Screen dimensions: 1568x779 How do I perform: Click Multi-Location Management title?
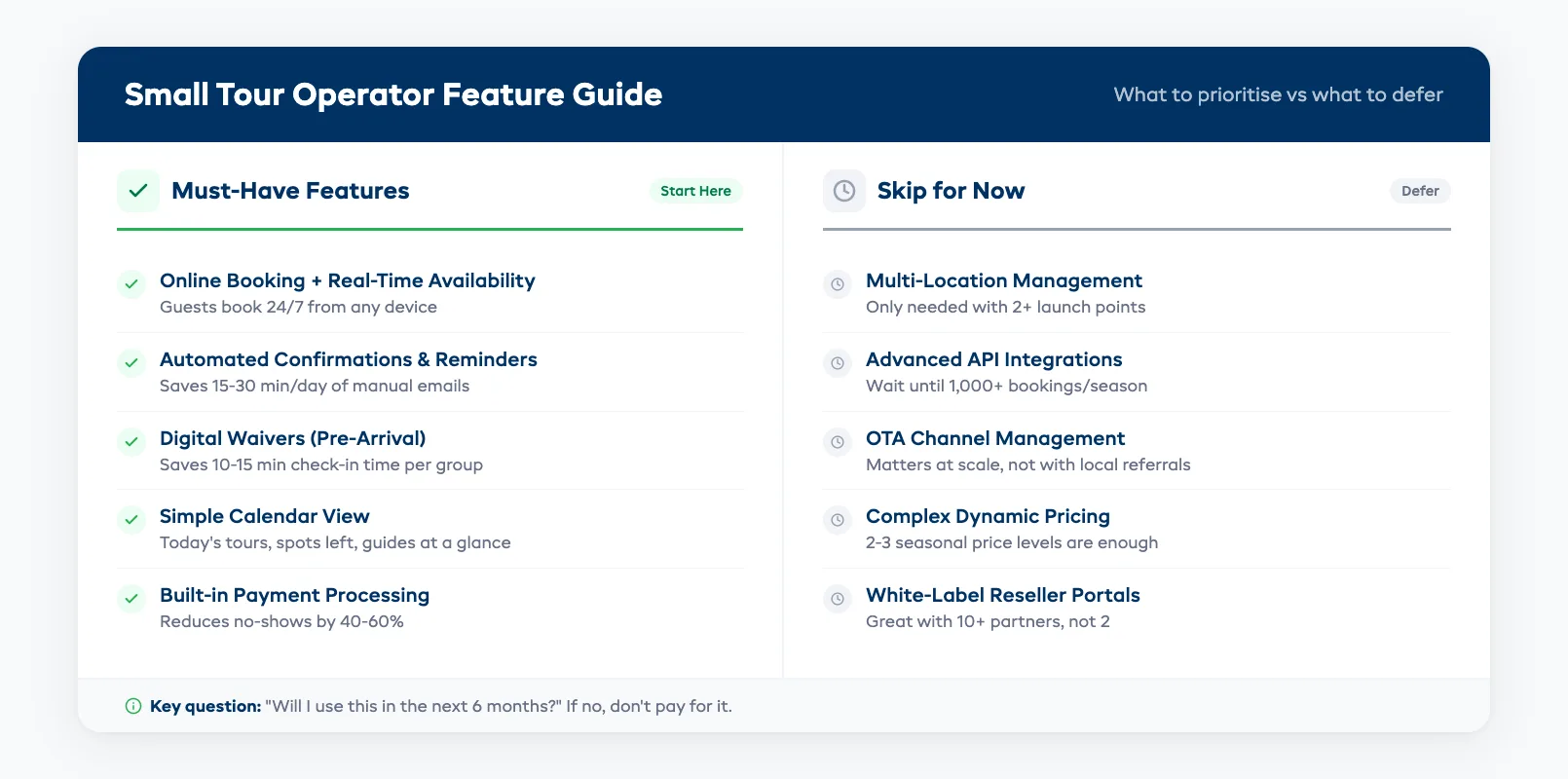pyautogui.click(x=1004, y=280)
